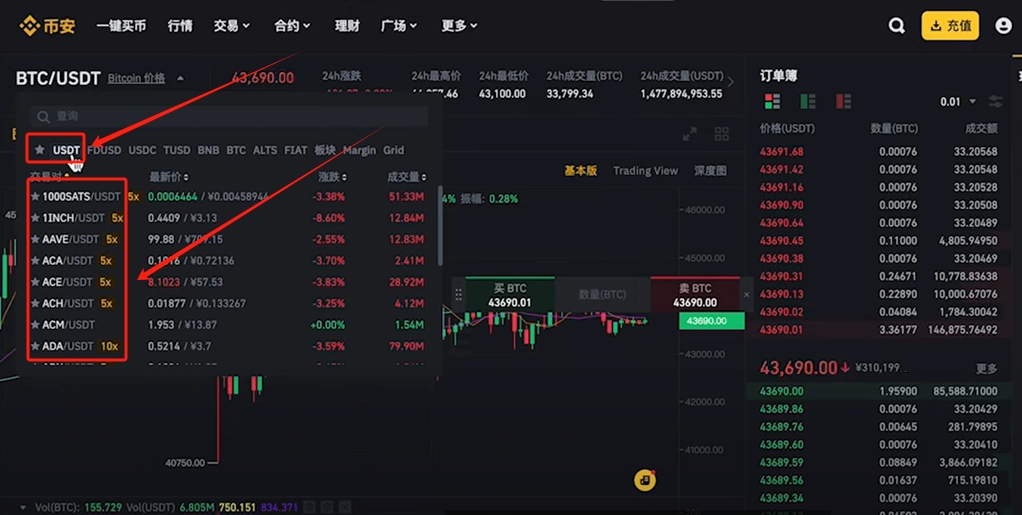Collapse the Vol(BTC) indicator arrow

click(23, 507)
